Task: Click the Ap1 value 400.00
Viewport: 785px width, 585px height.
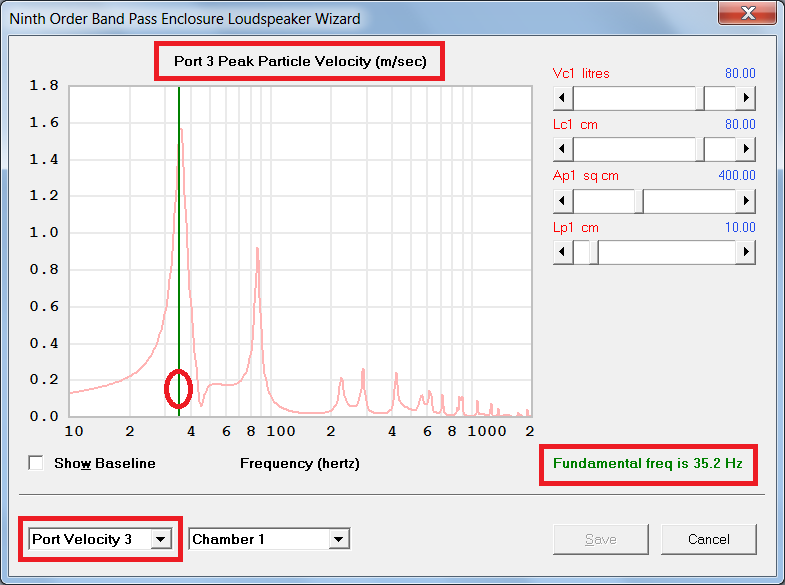Action: click(736, 176)
